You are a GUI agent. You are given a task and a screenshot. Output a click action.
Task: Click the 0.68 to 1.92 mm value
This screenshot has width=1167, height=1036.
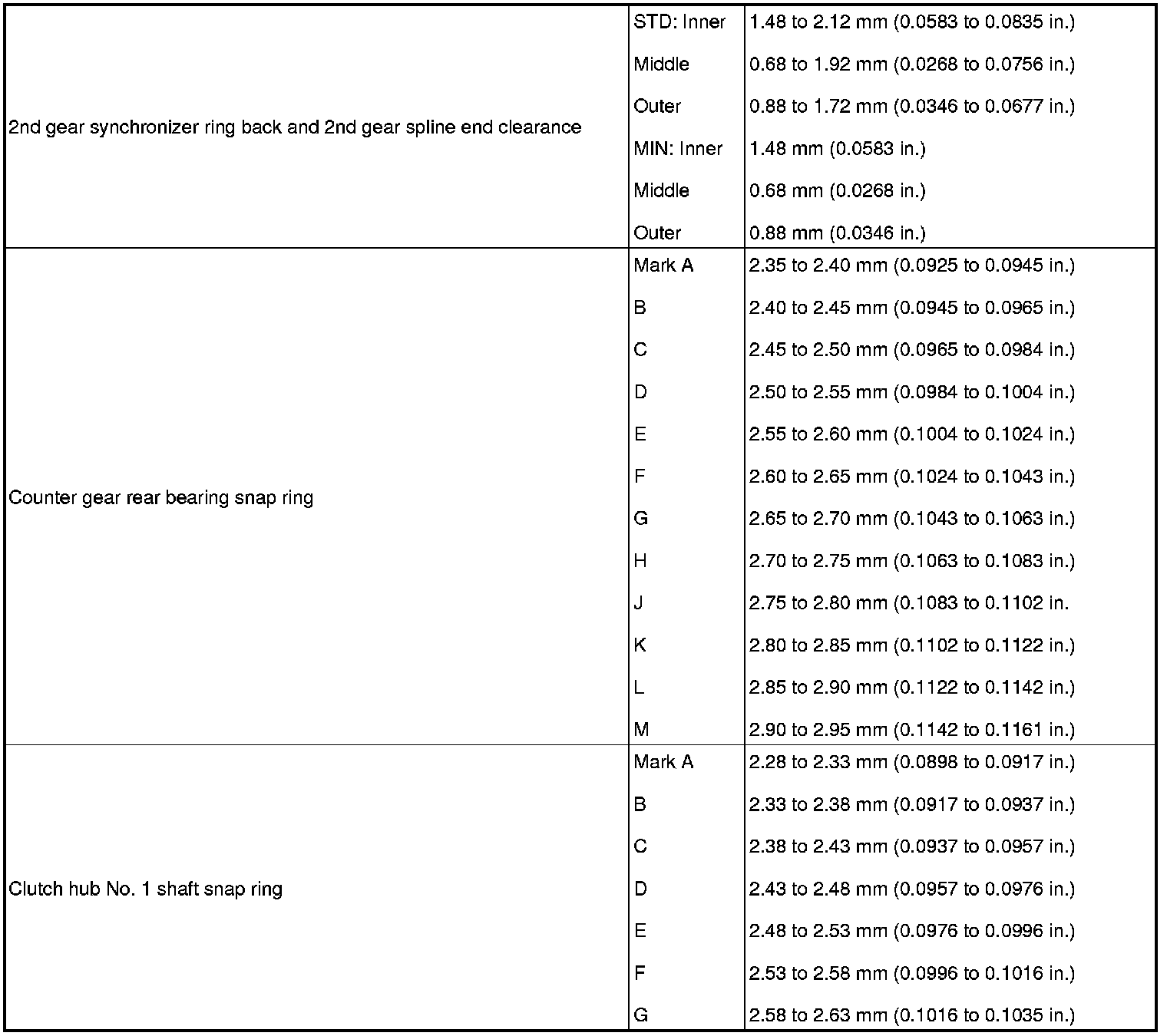pos(911,64)
